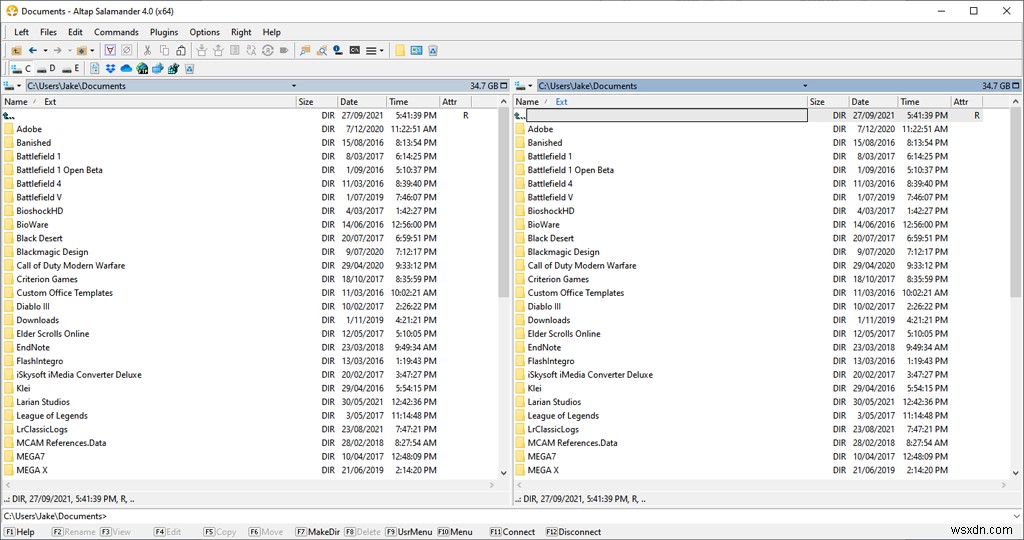This screenshot has width=1024, height=540.
Task: Click the blue Back arrow in toolbar
Action: [x=33, y=50]
